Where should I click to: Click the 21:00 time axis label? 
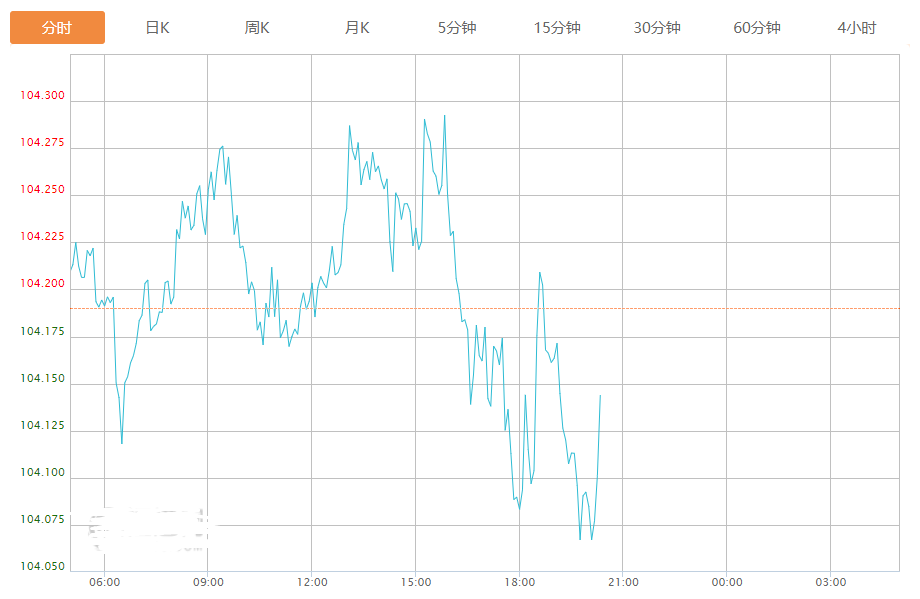click(623, 582)
